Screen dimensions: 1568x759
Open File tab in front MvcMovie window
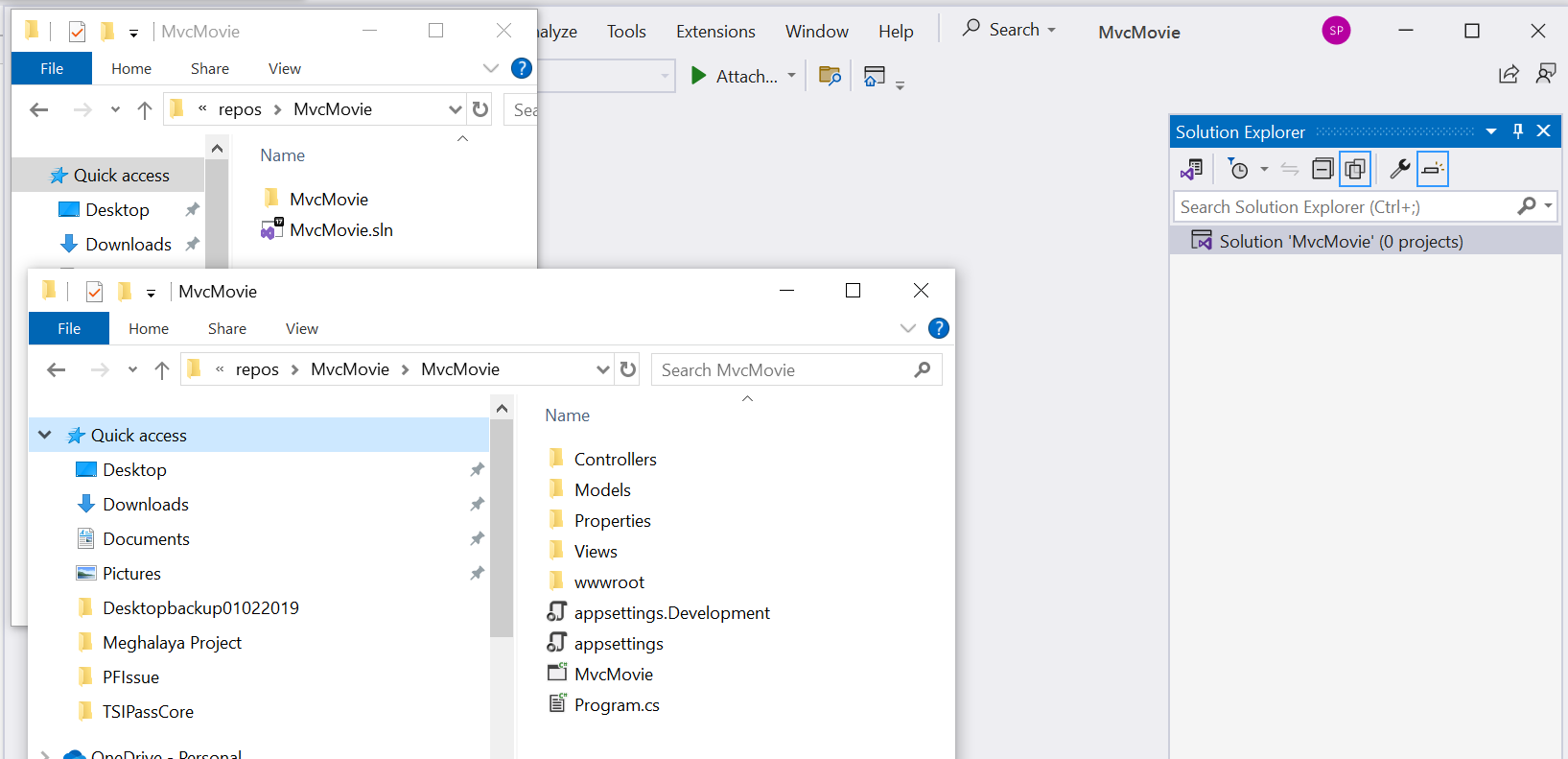pyautogui.click(x=69, y=328)
